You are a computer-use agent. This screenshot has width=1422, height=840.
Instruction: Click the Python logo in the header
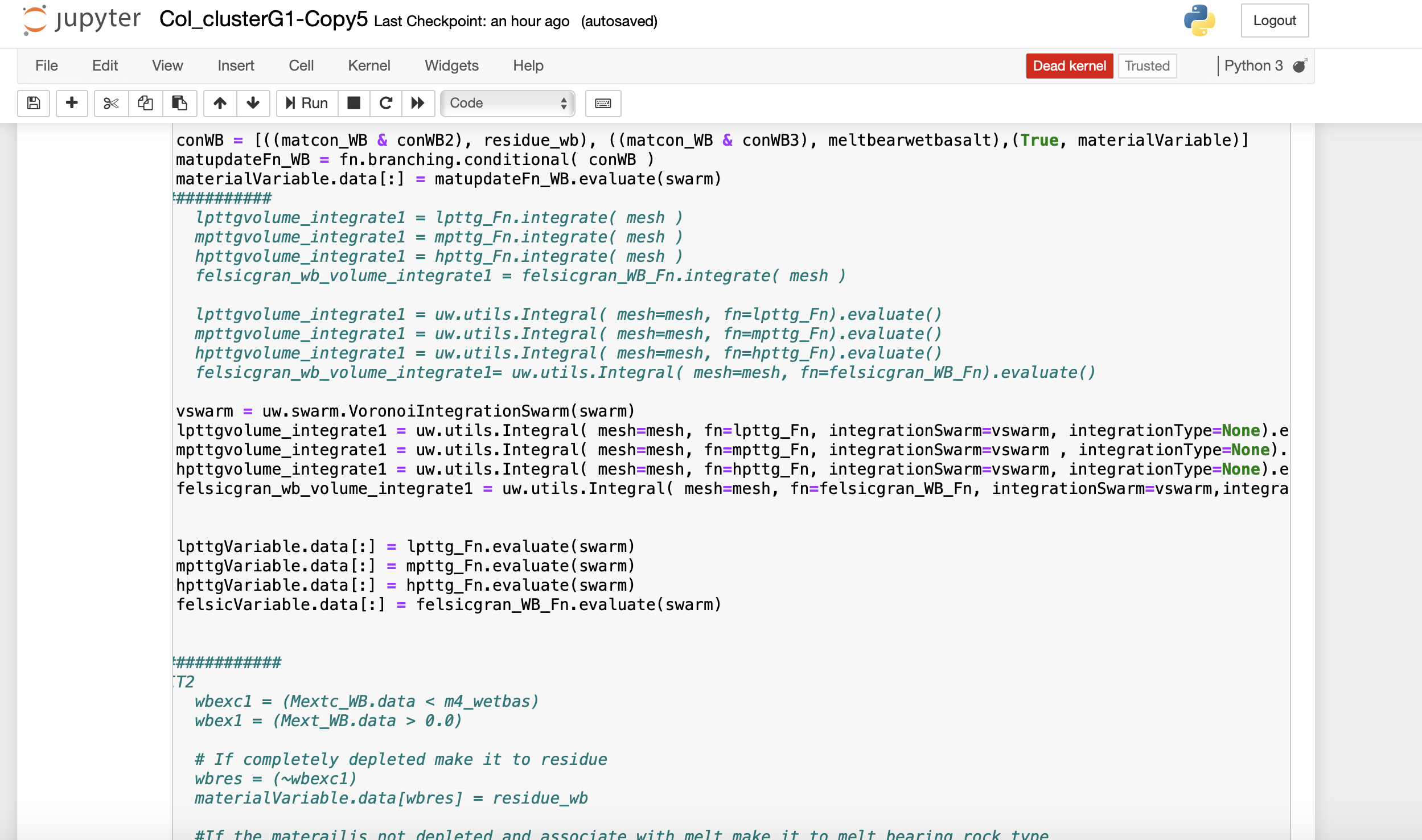(1198, 21)
